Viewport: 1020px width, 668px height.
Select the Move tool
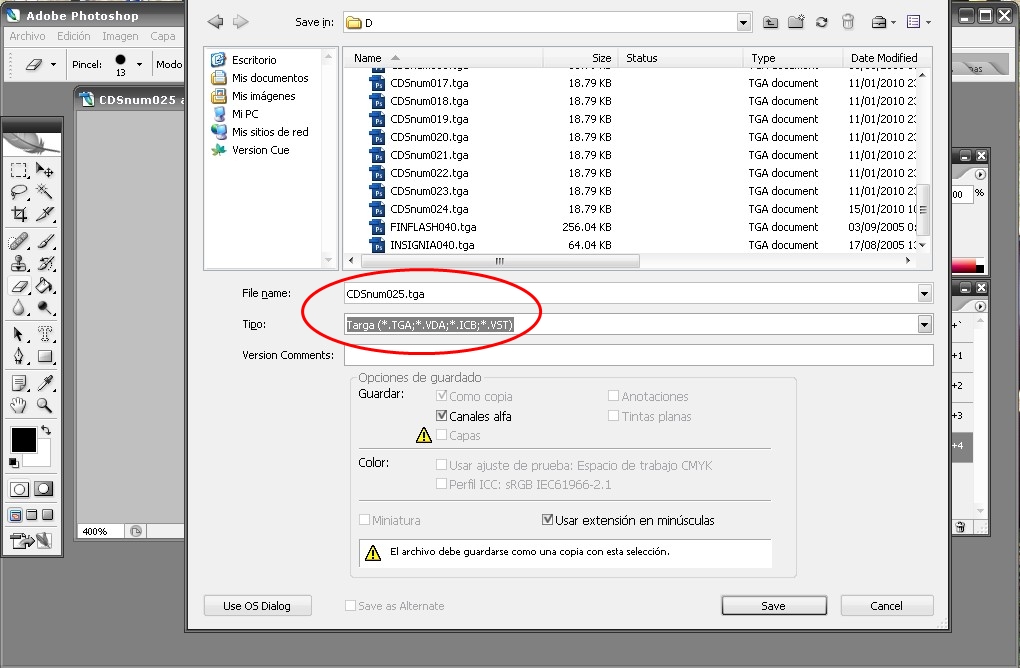point(44,170)
